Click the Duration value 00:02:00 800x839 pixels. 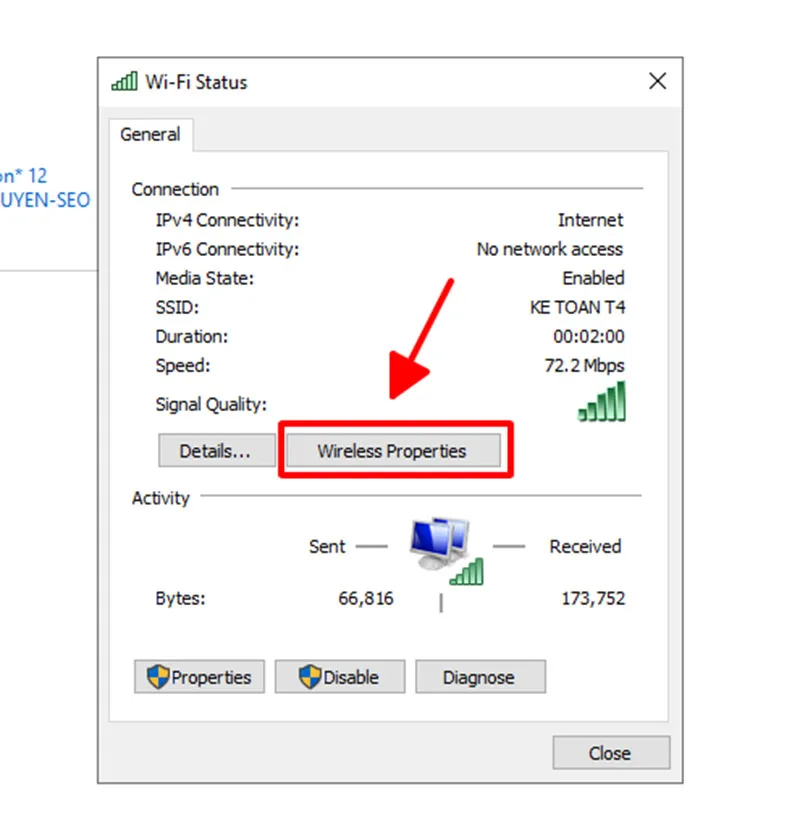coord(589,337)
